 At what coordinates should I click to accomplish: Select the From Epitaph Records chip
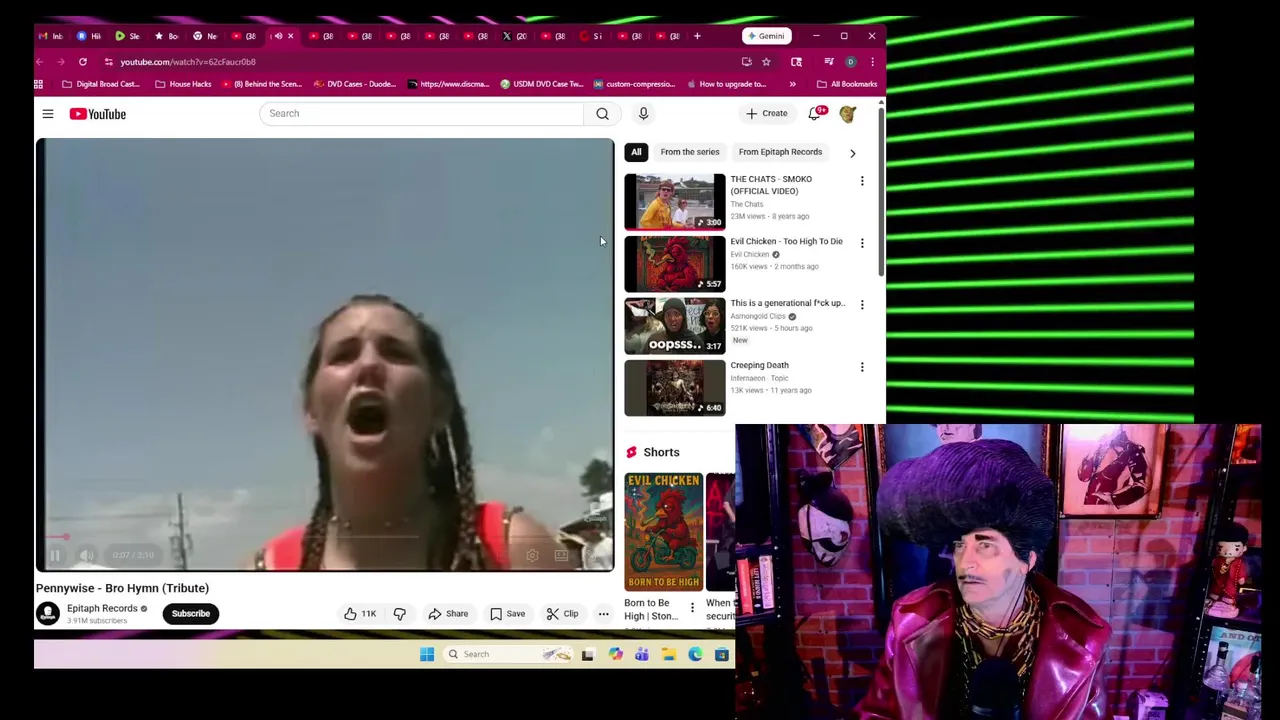[x=780, y=152]
